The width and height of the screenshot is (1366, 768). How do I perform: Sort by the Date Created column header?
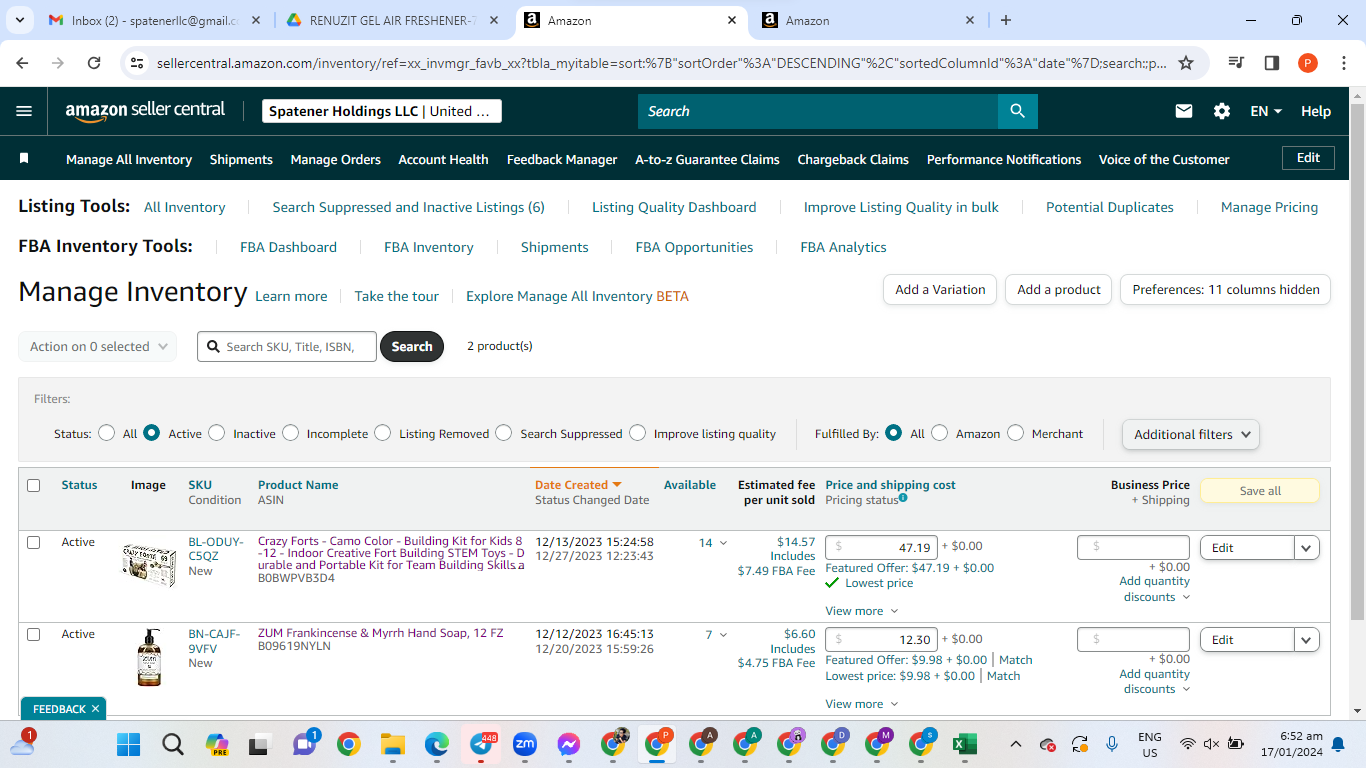tap(578, 485)
